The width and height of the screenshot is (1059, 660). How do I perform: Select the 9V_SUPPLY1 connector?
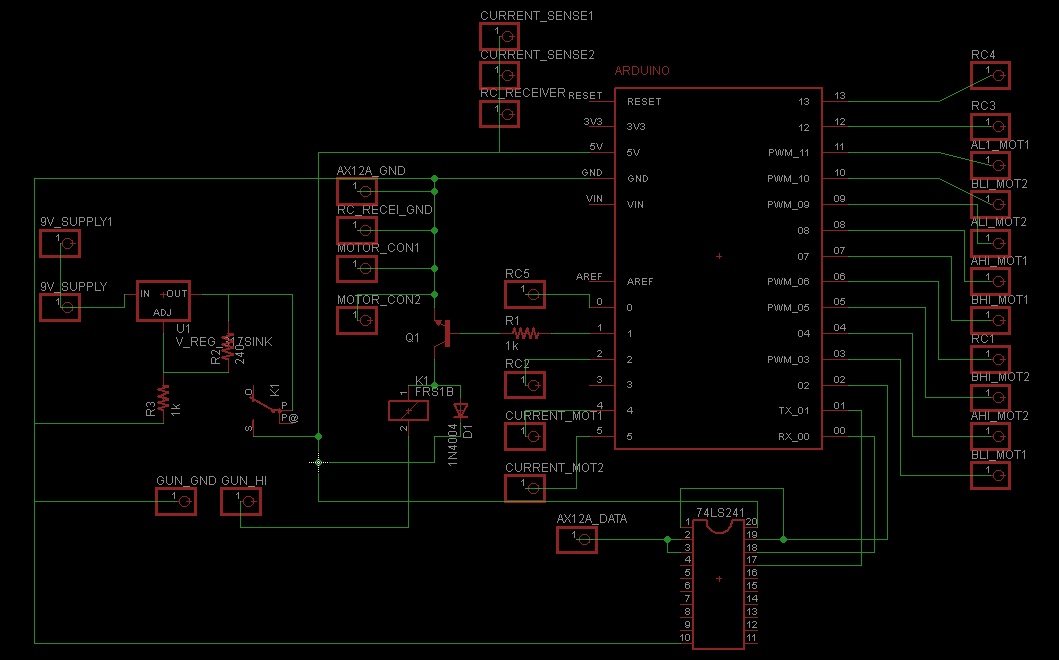pos(60,242)
